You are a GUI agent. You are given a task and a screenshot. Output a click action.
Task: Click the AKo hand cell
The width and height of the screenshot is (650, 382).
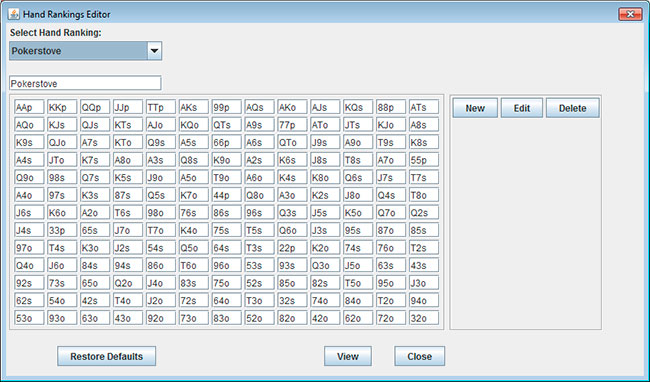pyautogui.click(x=292, y=107)
